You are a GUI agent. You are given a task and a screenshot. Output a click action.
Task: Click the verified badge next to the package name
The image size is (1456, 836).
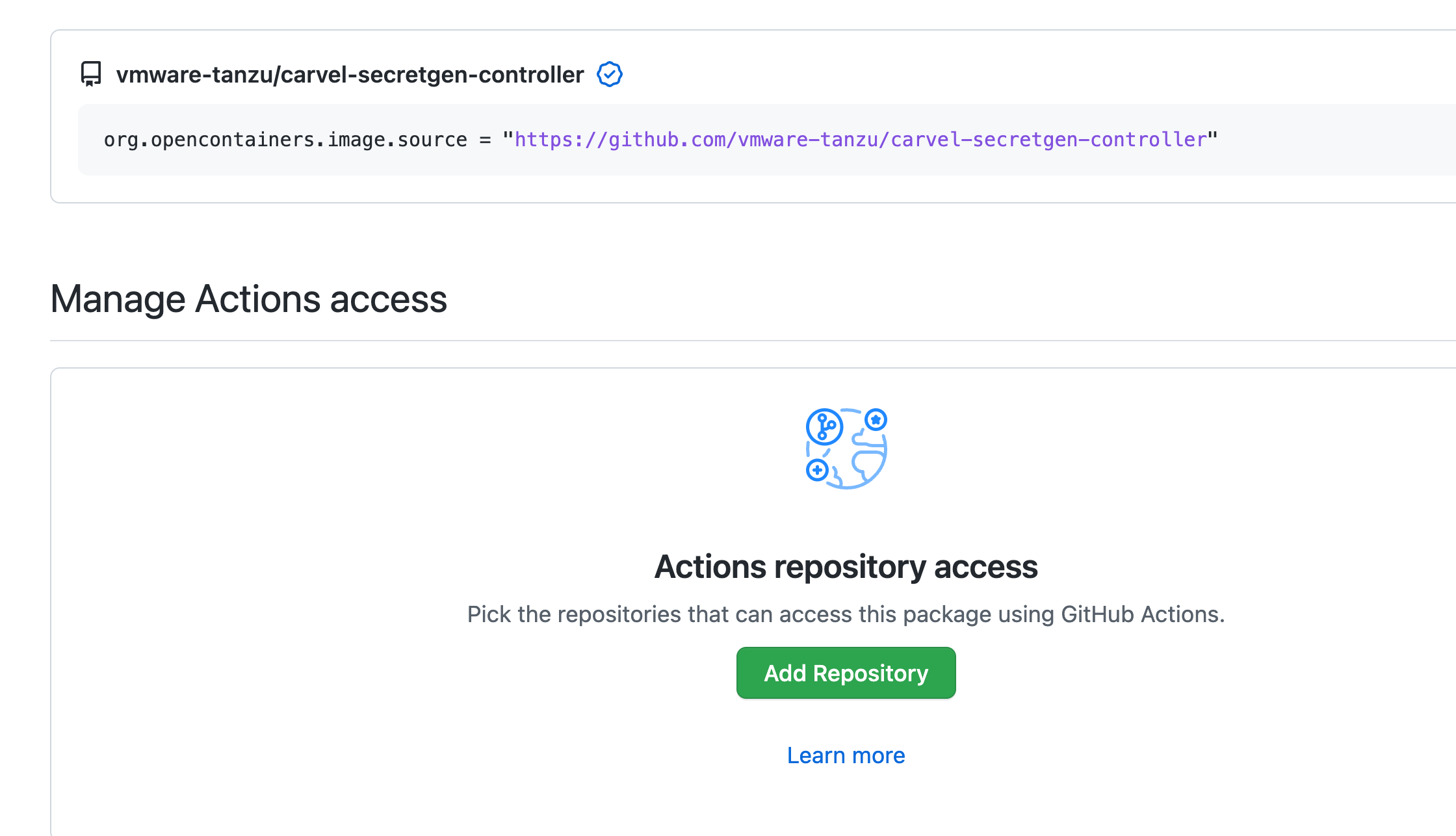click(x=610, y=73)
